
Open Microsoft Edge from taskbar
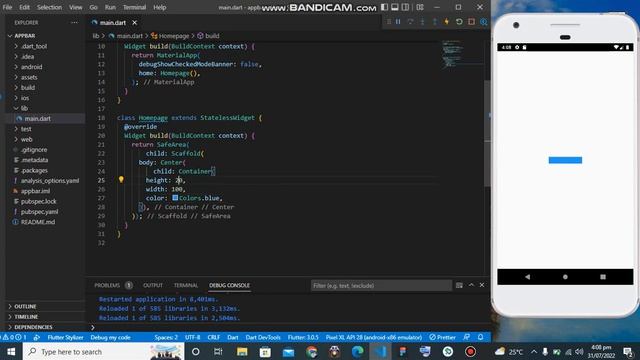coord(358,351)
